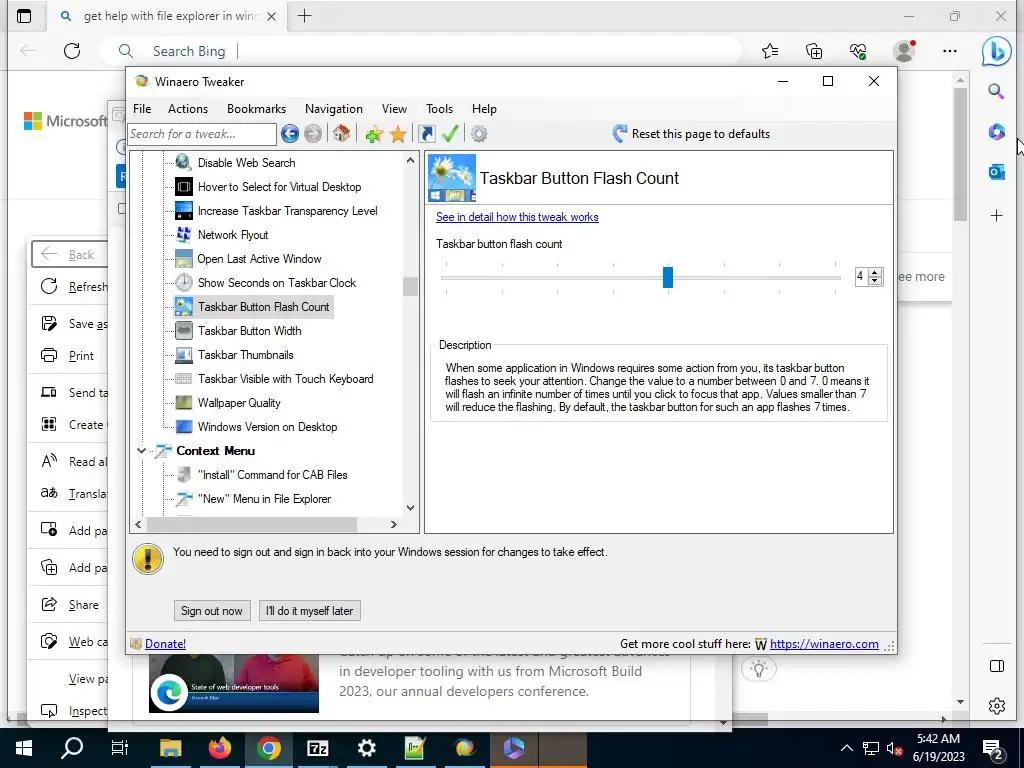
Task: Open bookmarks via the gold star icon
Action: coord(398,135)
